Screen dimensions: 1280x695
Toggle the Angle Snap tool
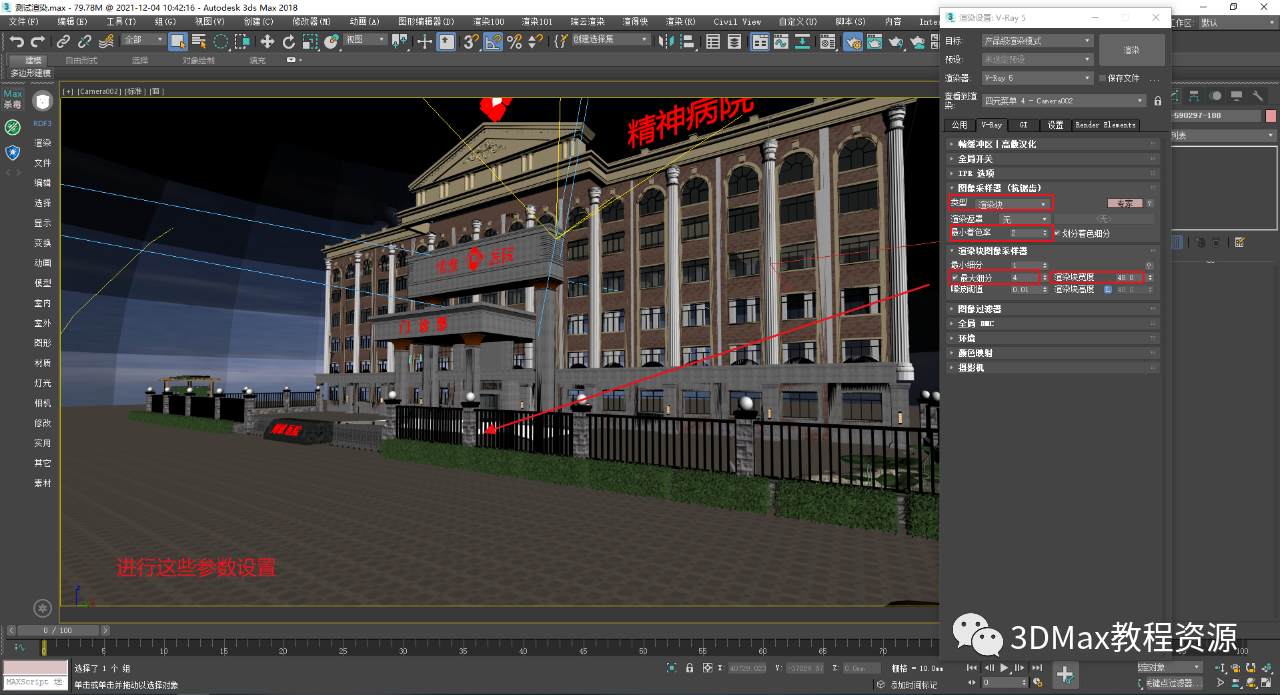click(x=493, y=42)
